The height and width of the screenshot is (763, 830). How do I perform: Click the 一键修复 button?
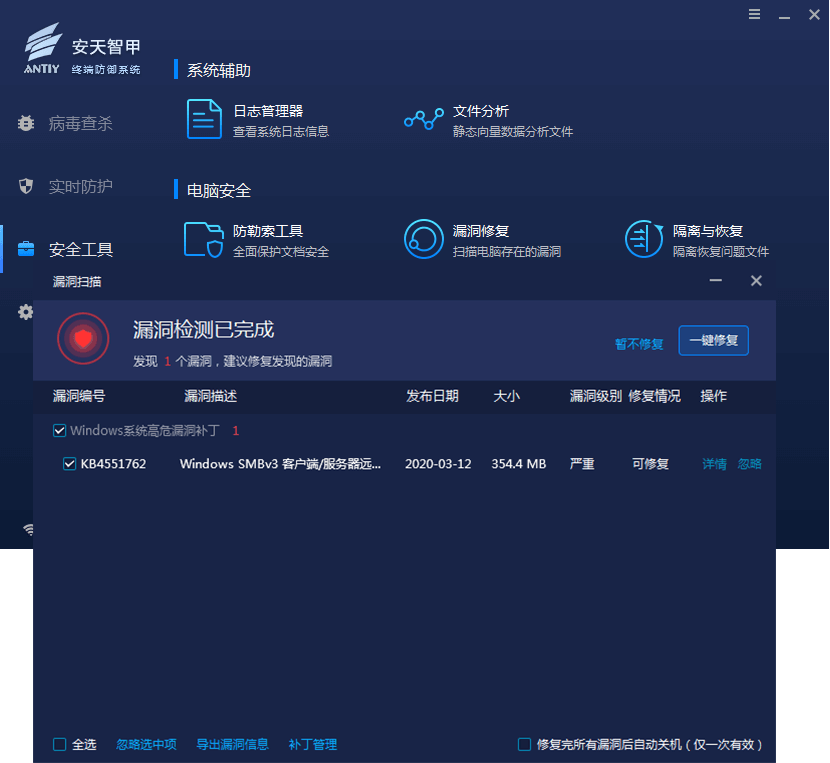[x=714, y=340]
